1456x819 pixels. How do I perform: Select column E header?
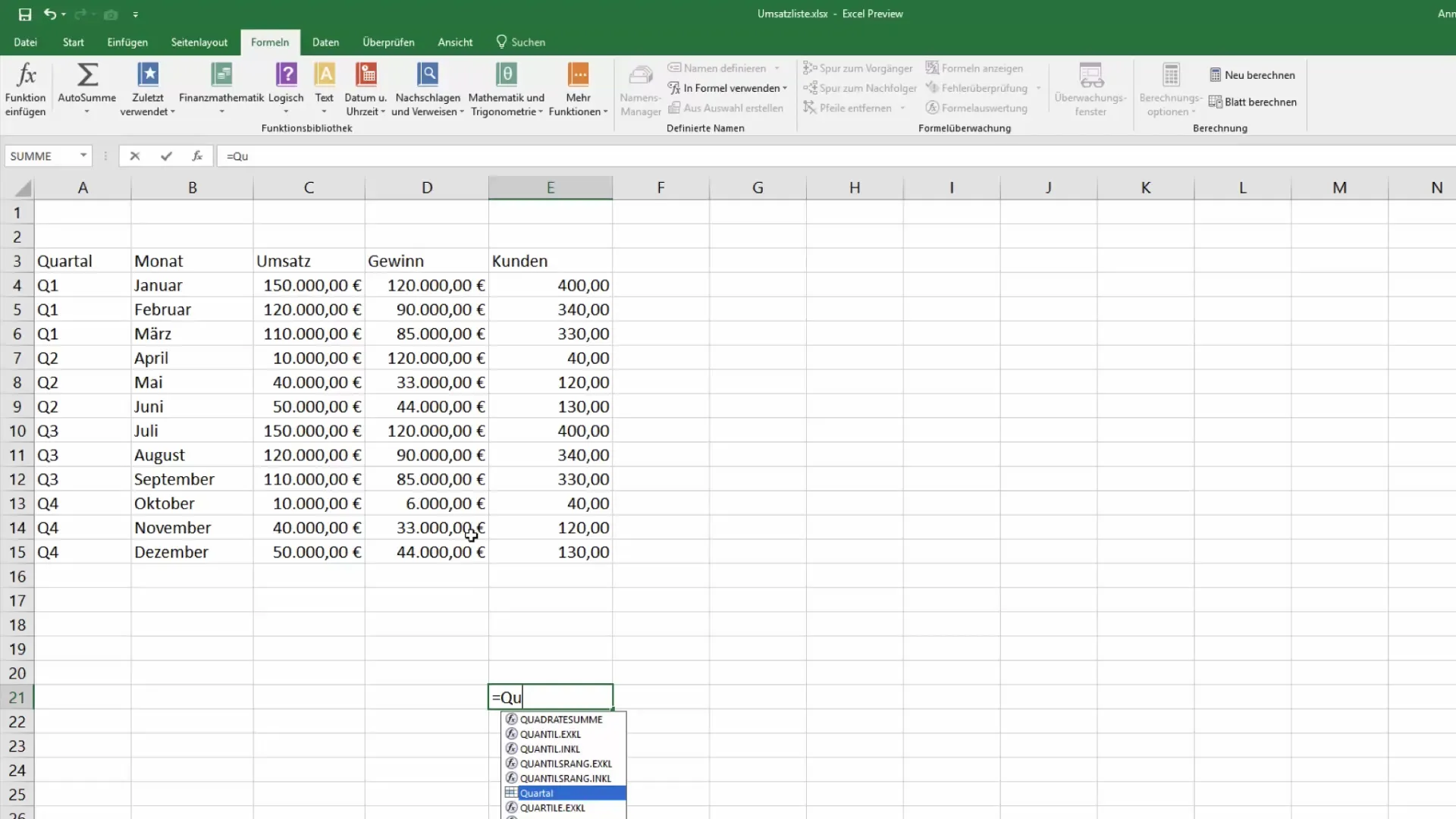(x=551, y=188)
